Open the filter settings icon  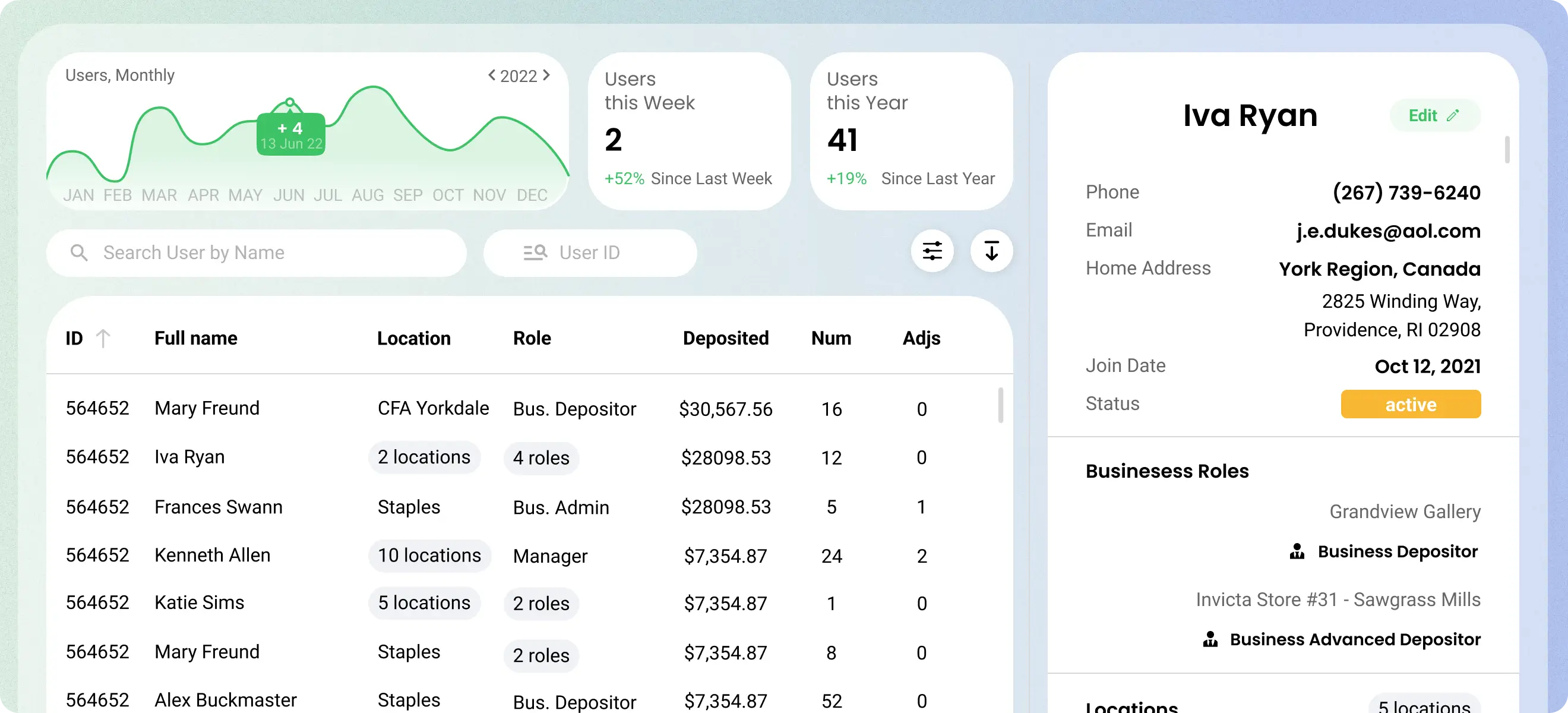pyautogui.click(x=932, y=251)
